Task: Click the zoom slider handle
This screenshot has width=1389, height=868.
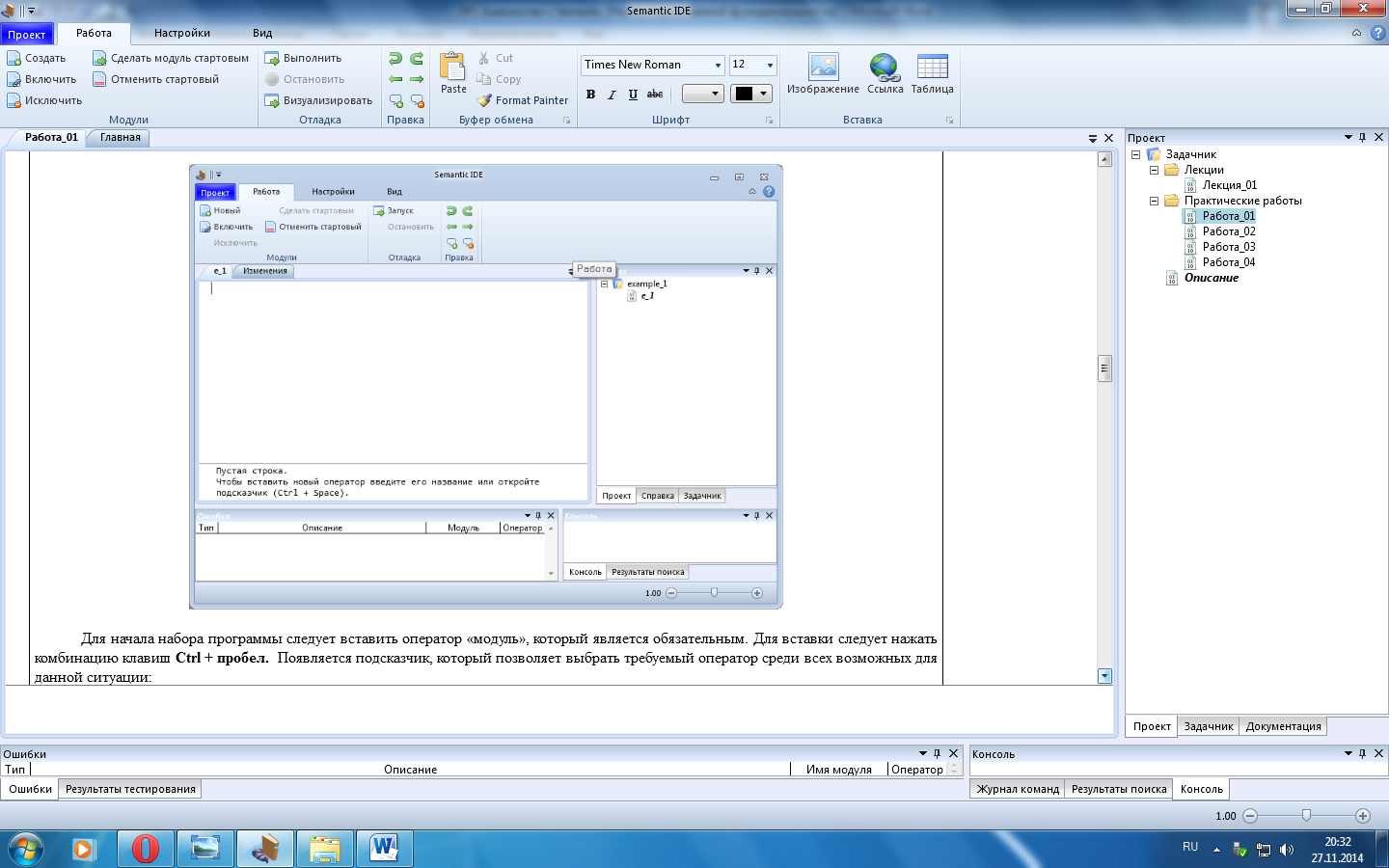Action: click(1306, 816)
